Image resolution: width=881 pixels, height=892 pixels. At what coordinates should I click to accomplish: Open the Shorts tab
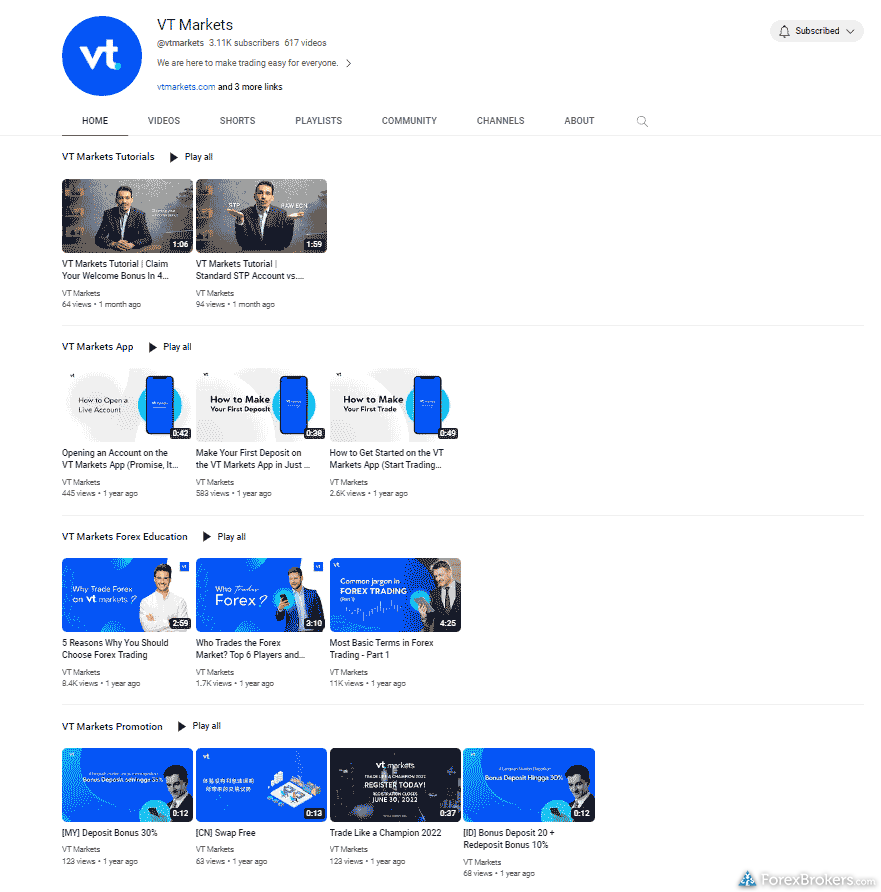click(237, 121)
